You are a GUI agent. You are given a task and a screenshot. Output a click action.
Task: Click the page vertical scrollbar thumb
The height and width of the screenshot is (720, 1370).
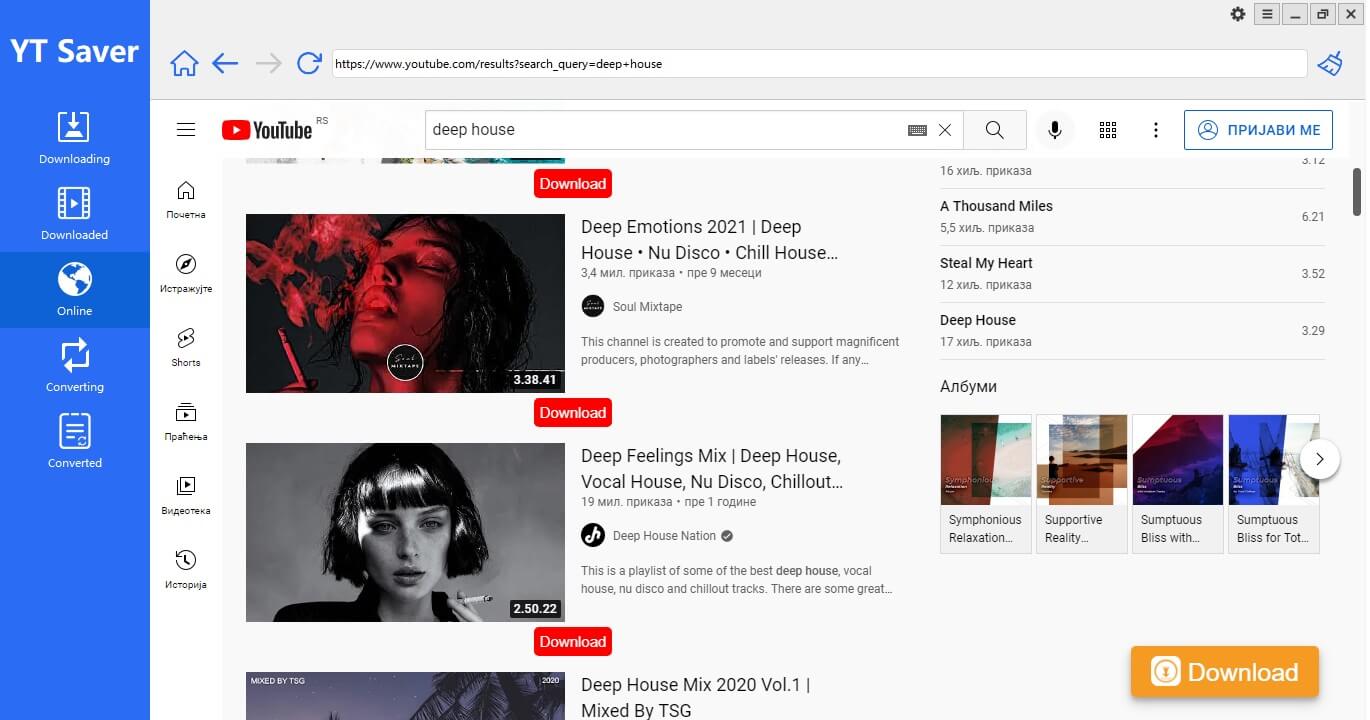point(1357,192)
